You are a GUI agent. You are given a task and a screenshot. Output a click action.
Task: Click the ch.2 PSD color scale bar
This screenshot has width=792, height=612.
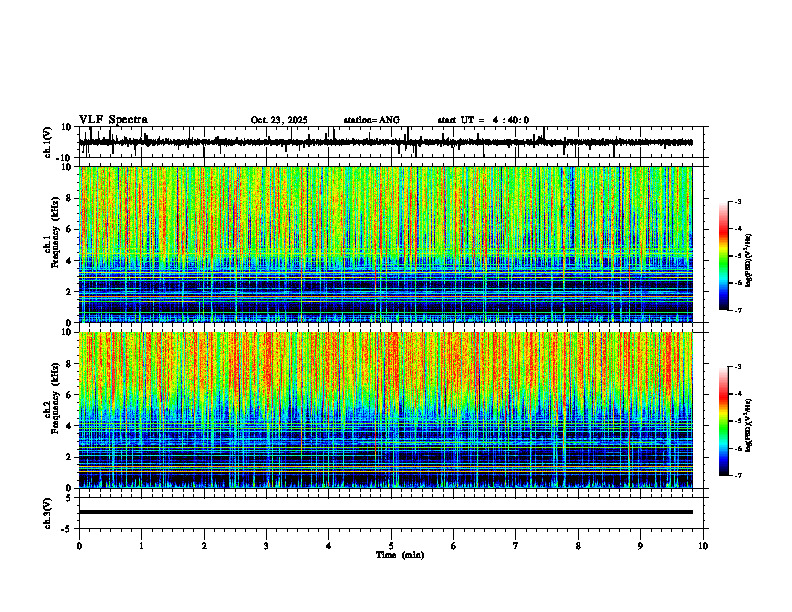(x=724, y=421)
